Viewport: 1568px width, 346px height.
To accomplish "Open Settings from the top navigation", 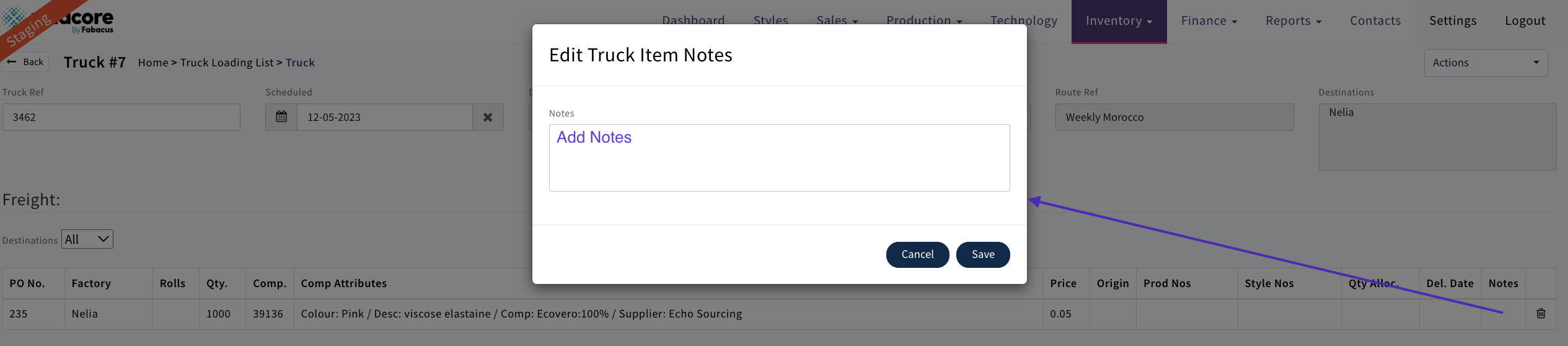I will 1453,21.
